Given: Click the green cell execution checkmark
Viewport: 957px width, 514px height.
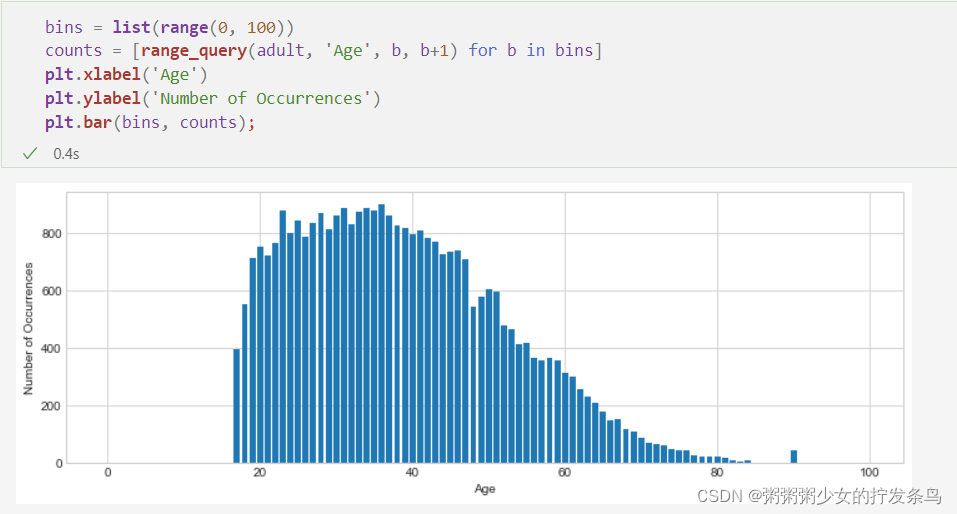Looking at the screenshot, I should pos(29,154).
